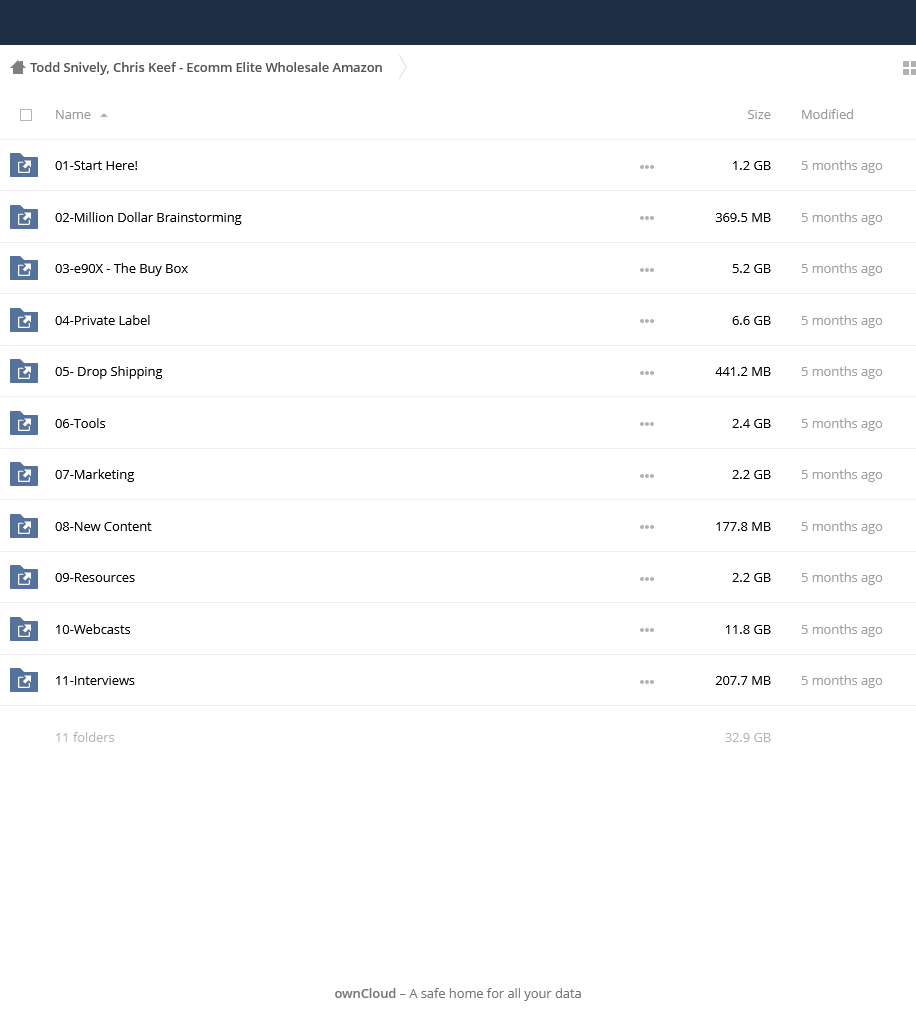The height and width of the screenshot is (1023, 916).
Task: Click the 207.7 MB size value
Action: (x=743, y=680)
